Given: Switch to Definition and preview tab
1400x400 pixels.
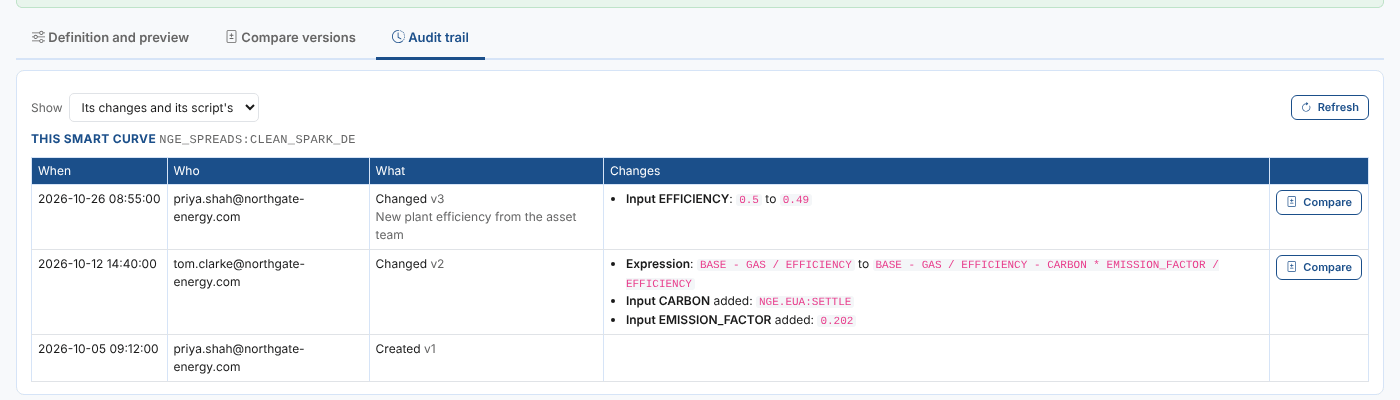Looking at the screenshot, I should pos(110,38).
